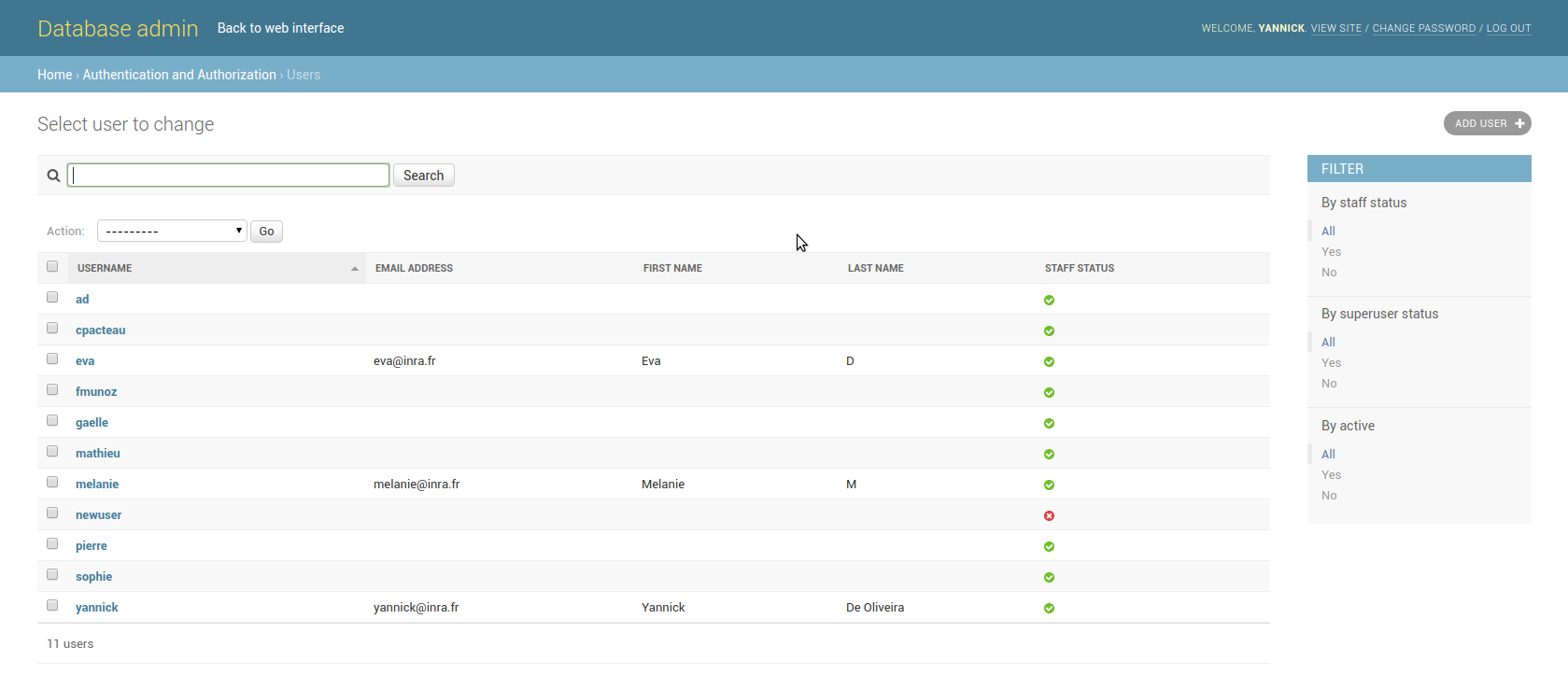Click red staff status icon for newuser
The height and width of the screenshot is (689, 1568).
pyautogui.click(x=1049, y=515)
